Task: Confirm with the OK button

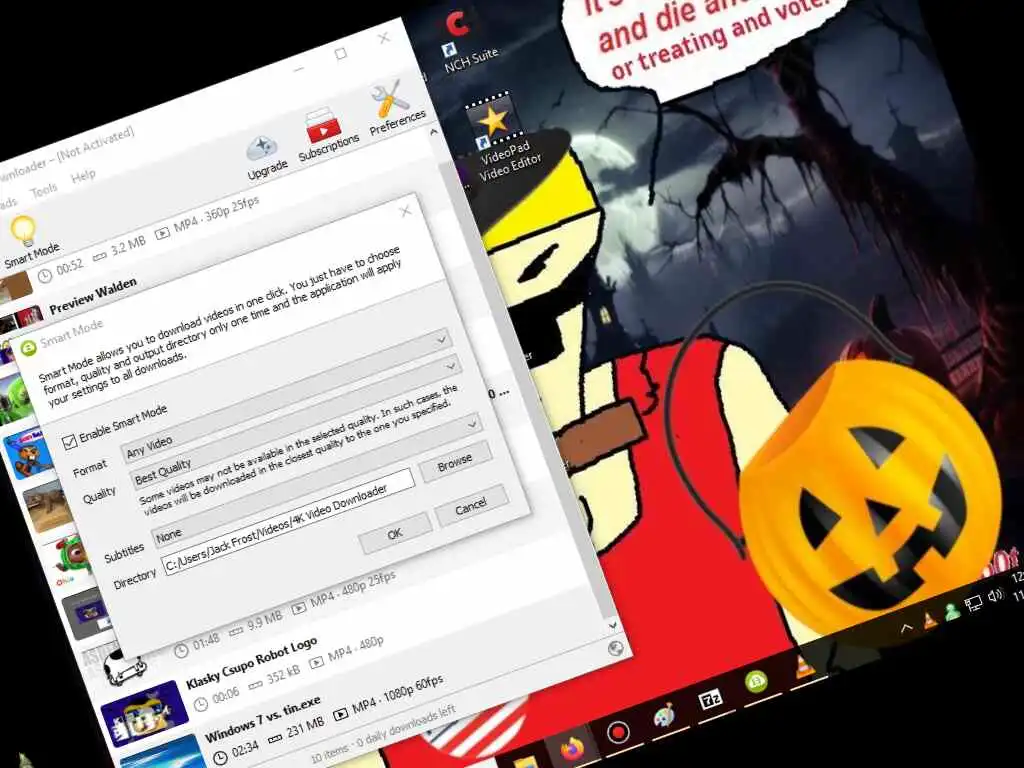Action: (x=394, y=534)
